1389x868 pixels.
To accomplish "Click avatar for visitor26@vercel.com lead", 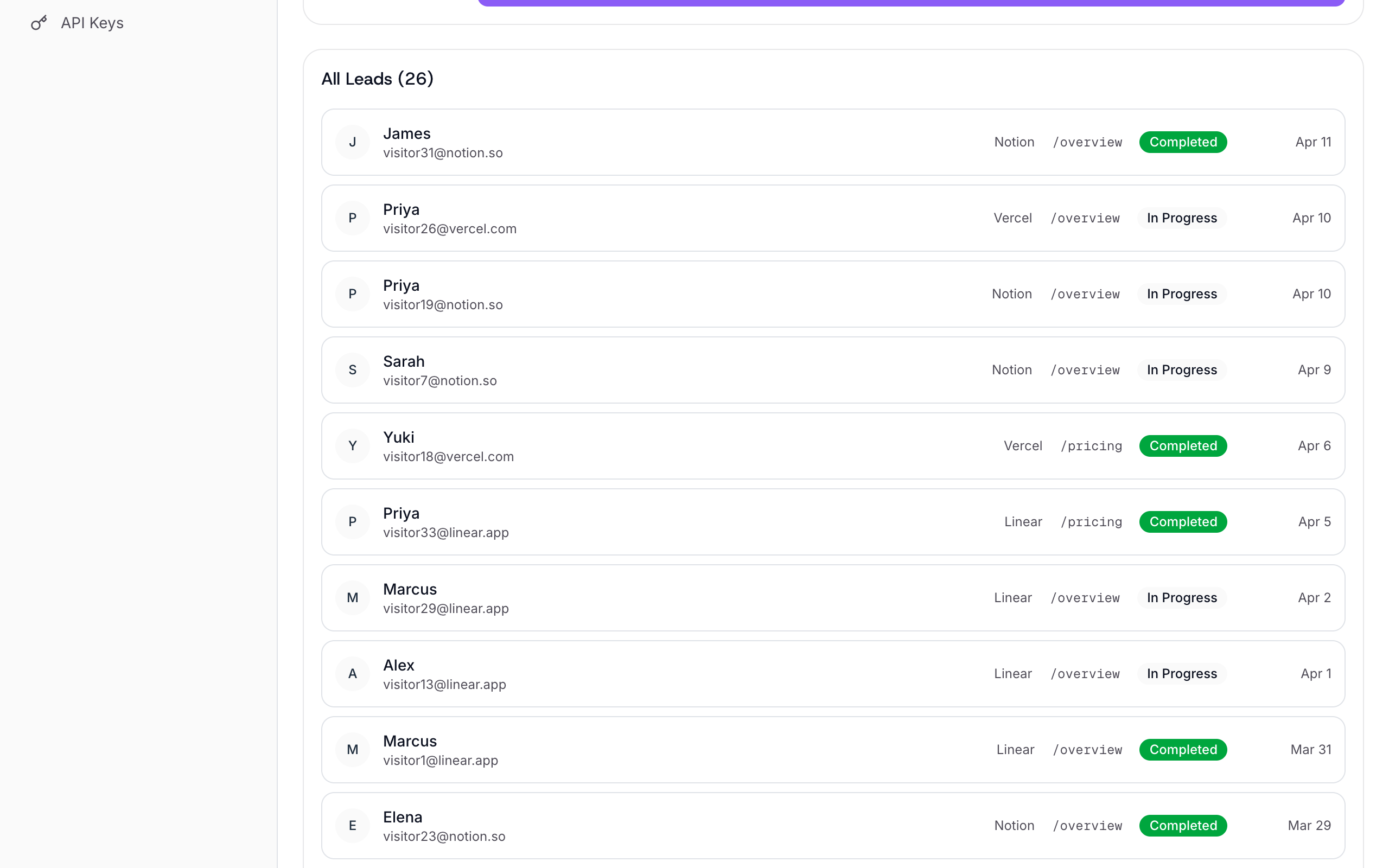I will coord(353,218).
